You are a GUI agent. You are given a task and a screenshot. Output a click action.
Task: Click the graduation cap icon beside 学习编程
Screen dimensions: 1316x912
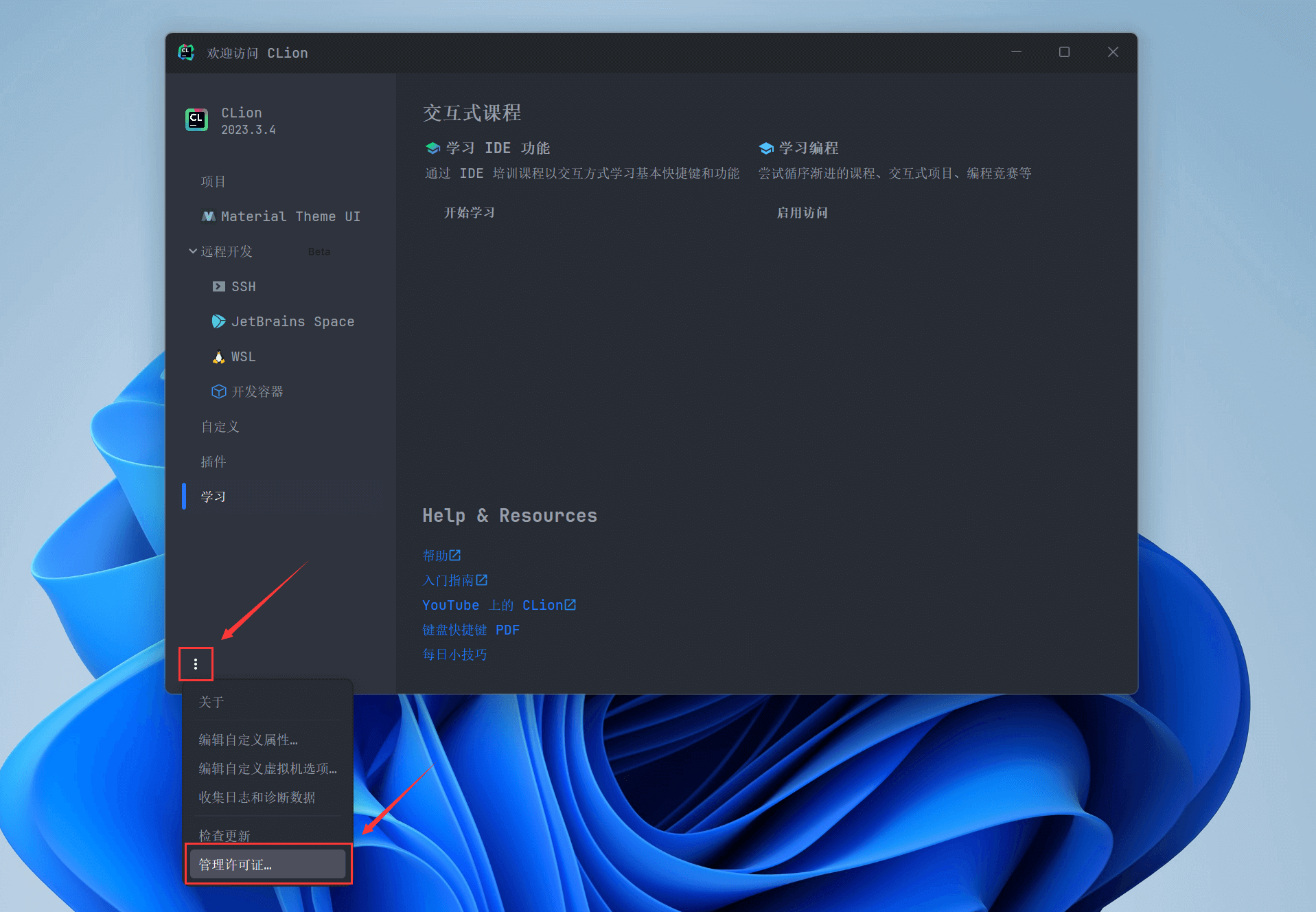[x=766, y=148]
